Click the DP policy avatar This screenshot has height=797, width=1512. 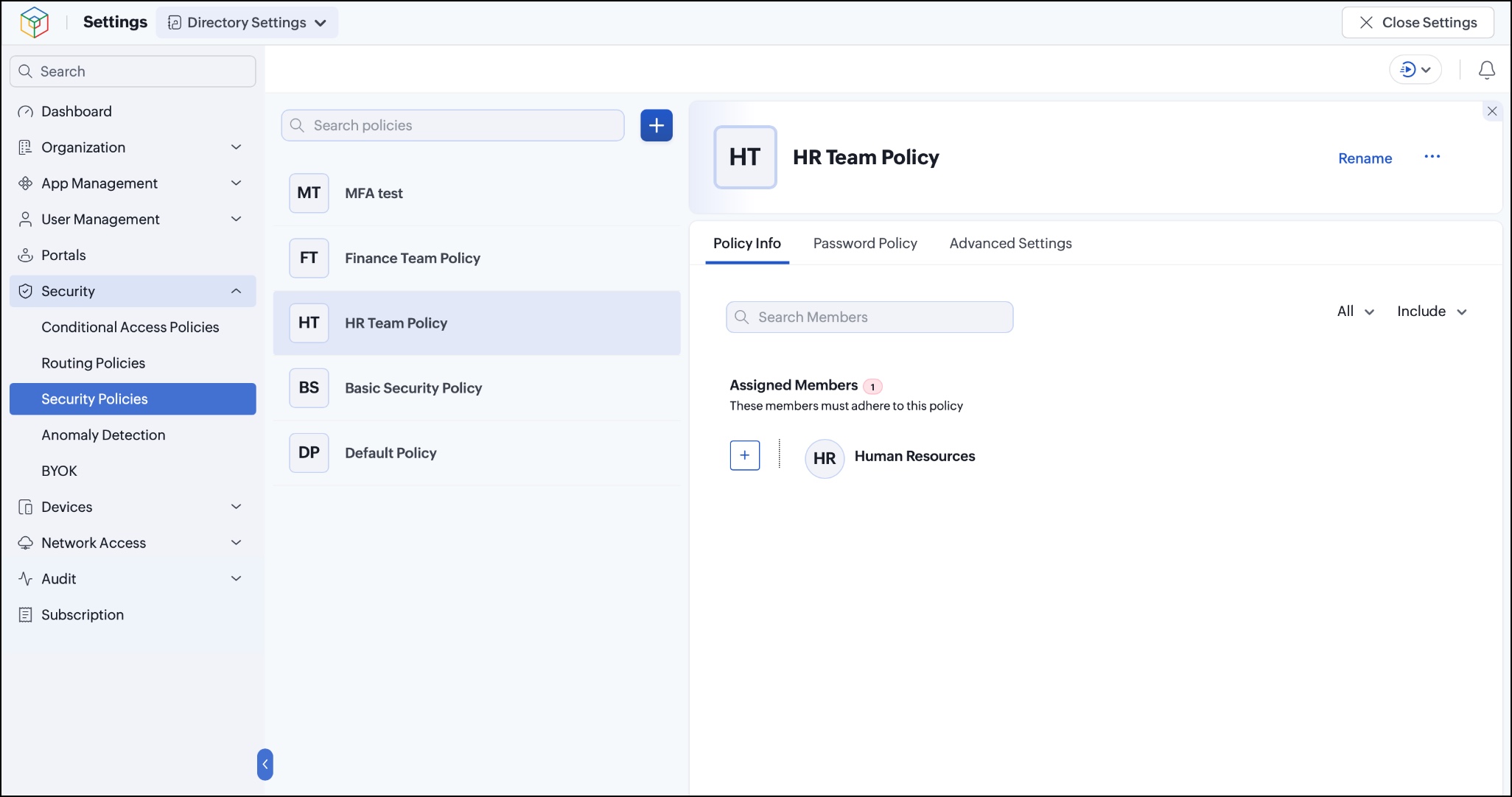[x=309, y=452]
